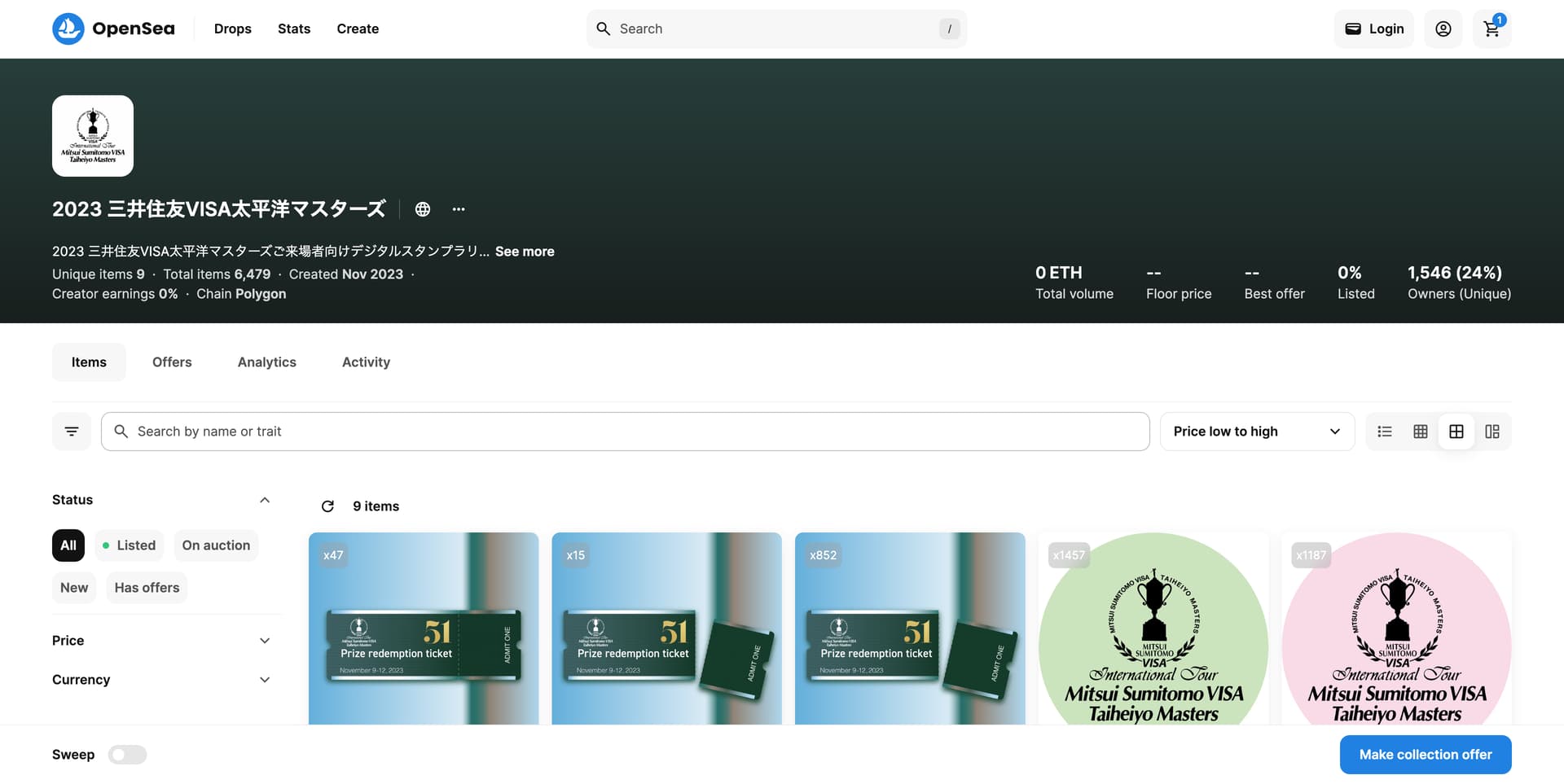Open the pink x1187 Taiheiyo Masters item
Image resolution: width=1564 pixels, height=784 pixels.
[x=1396, y=629]
